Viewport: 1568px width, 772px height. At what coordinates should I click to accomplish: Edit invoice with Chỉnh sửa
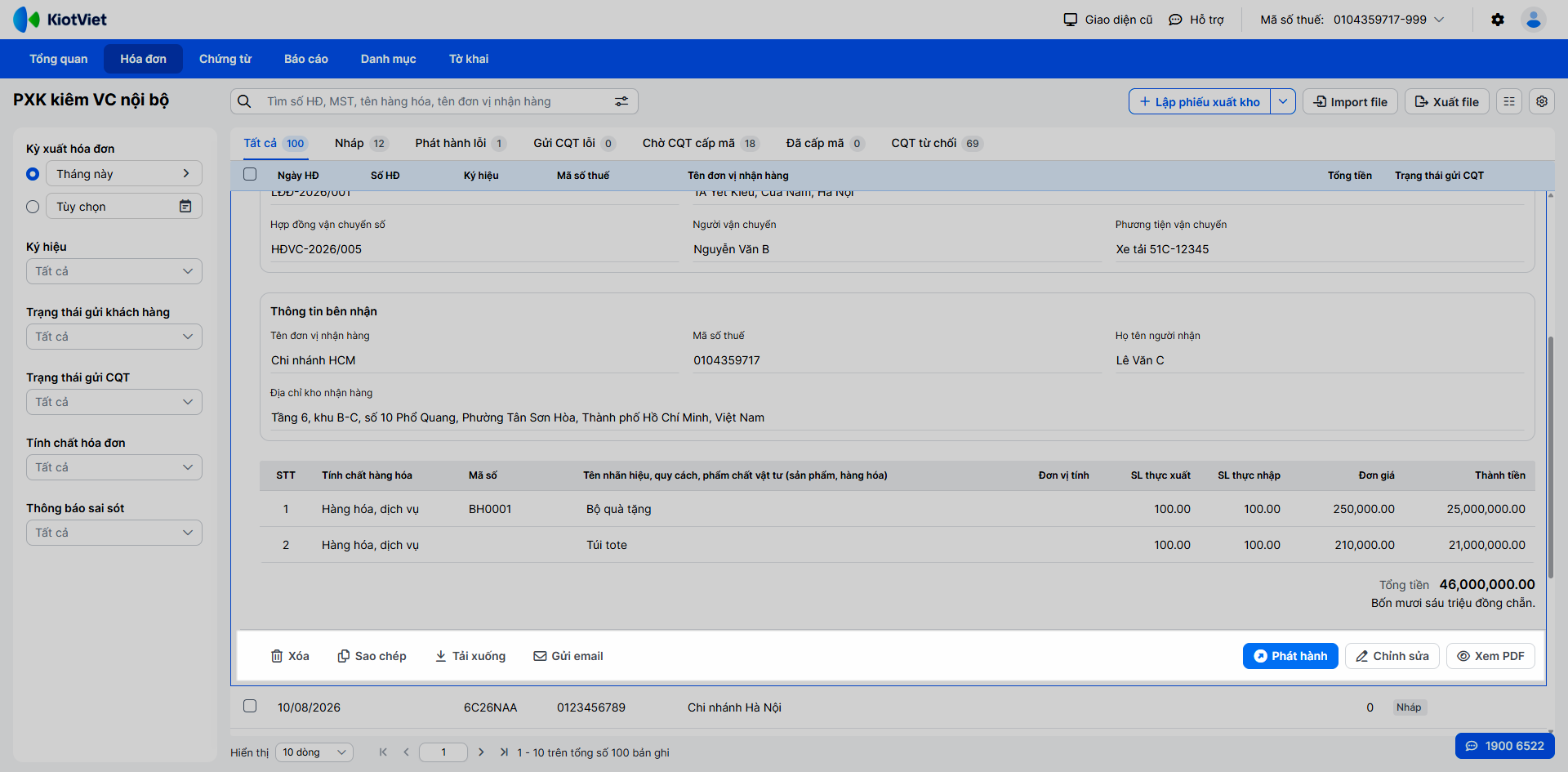click(x=1392, y=656)
